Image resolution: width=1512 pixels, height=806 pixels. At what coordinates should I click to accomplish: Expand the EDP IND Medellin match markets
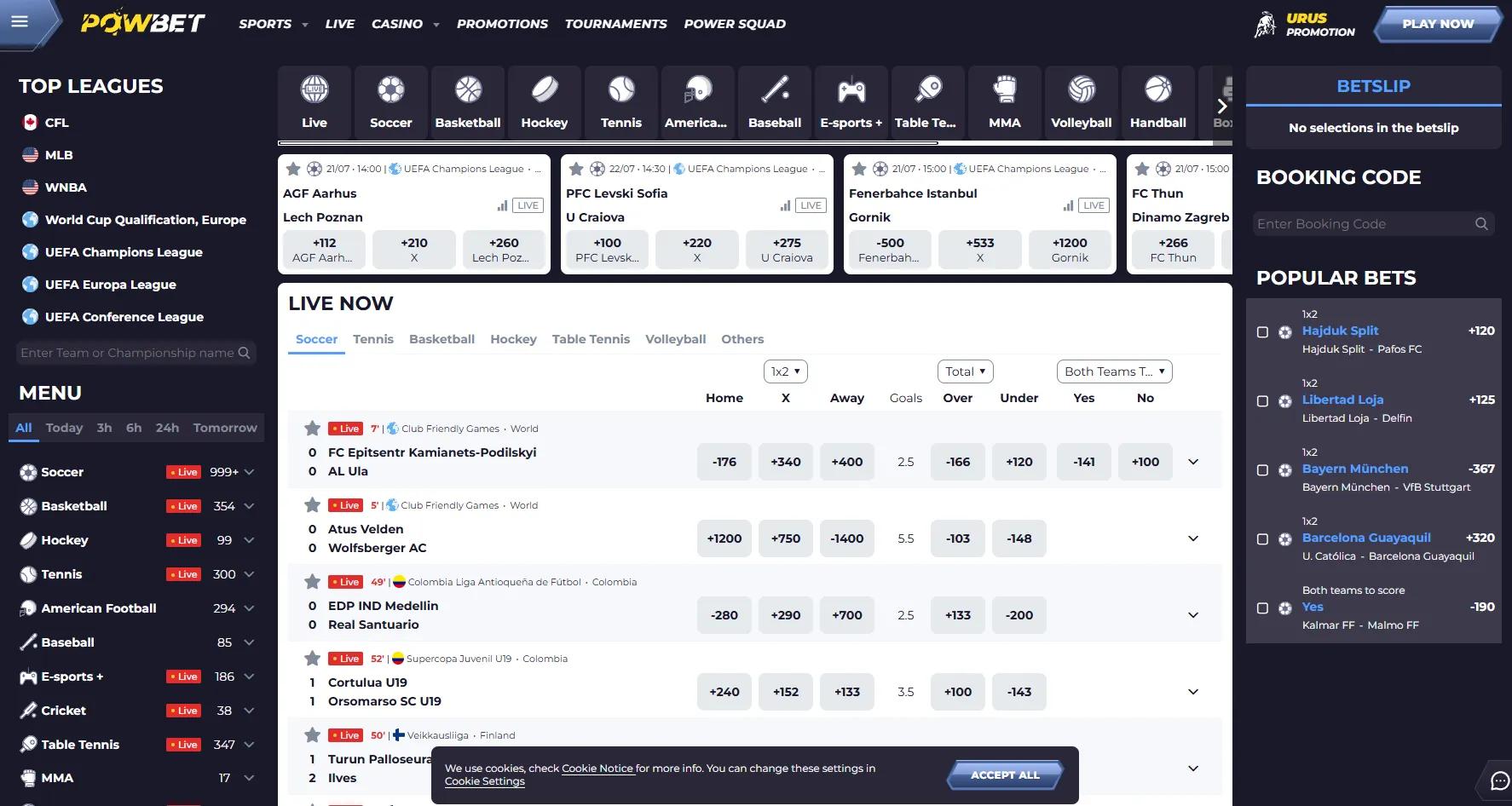1193,615
